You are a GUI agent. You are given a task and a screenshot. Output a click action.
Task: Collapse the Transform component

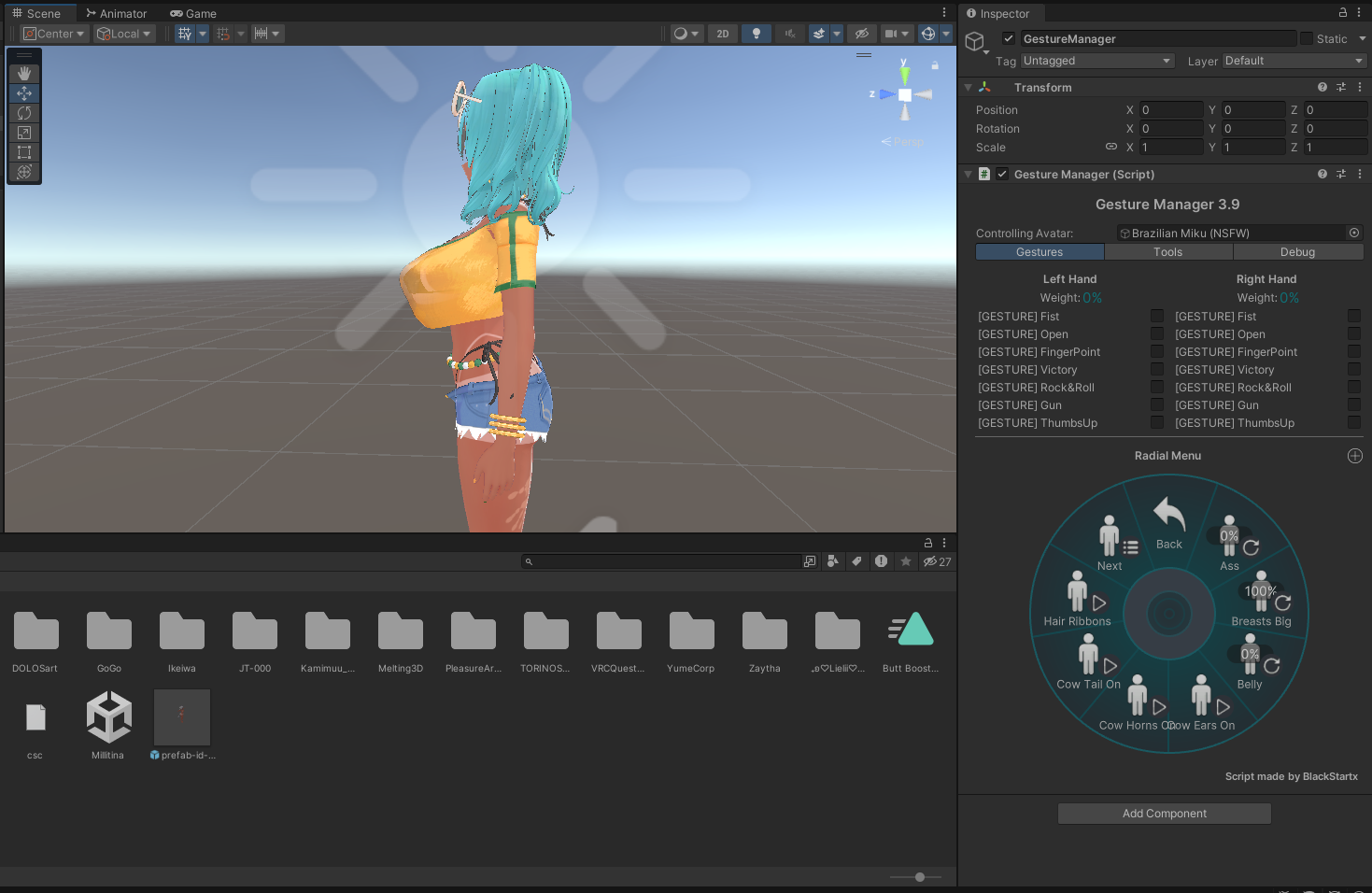tap(969, 87)
